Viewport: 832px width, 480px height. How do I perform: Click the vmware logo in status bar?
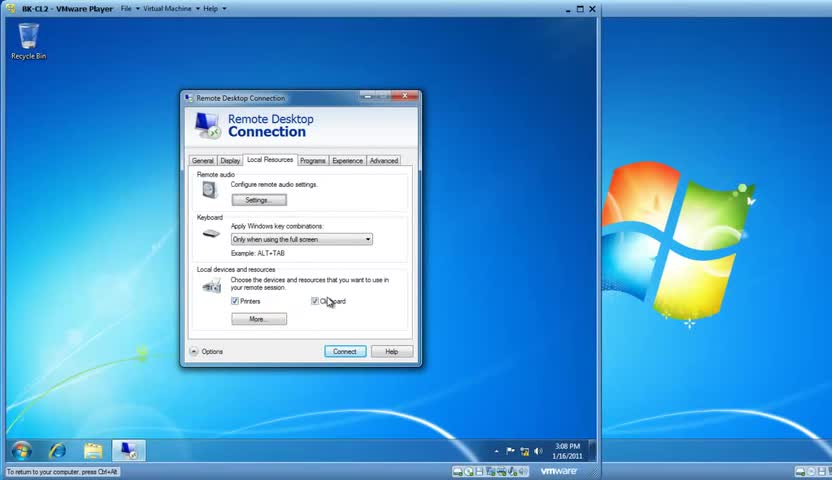[559, 471]
